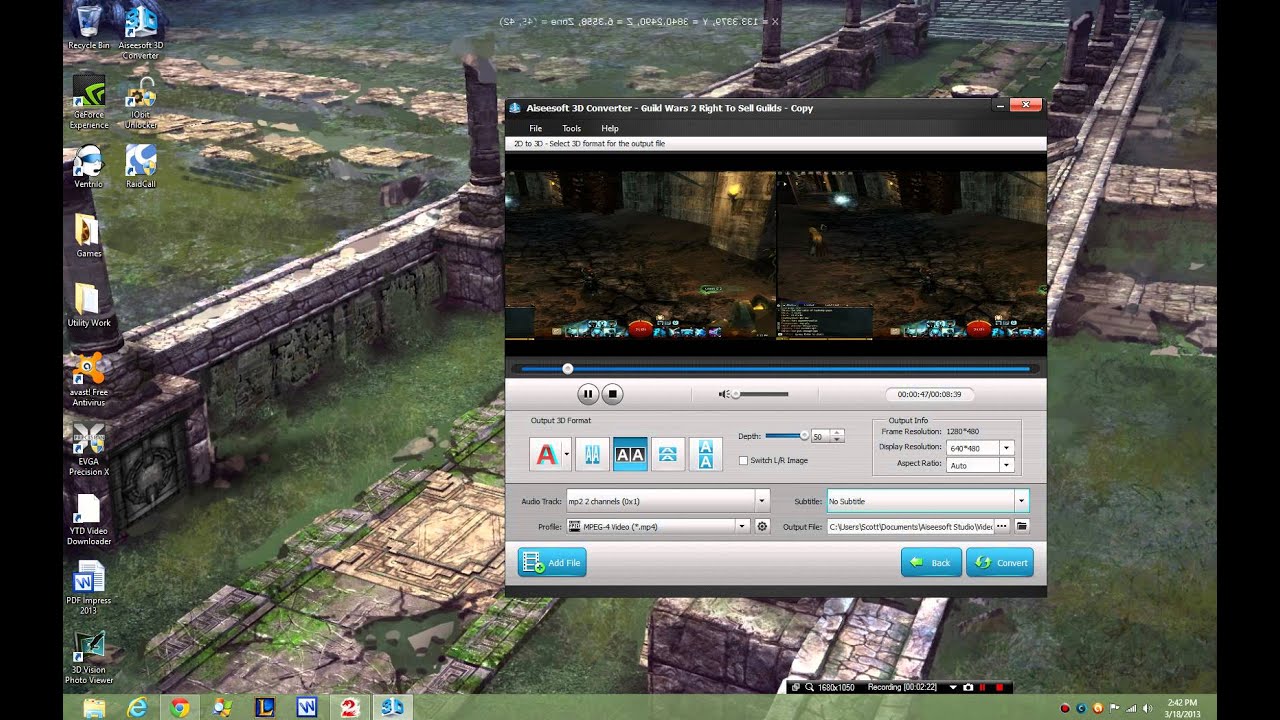The image size is (1280, 720).
Task: Stop the video preview
Action: click(x=613, y=394)
